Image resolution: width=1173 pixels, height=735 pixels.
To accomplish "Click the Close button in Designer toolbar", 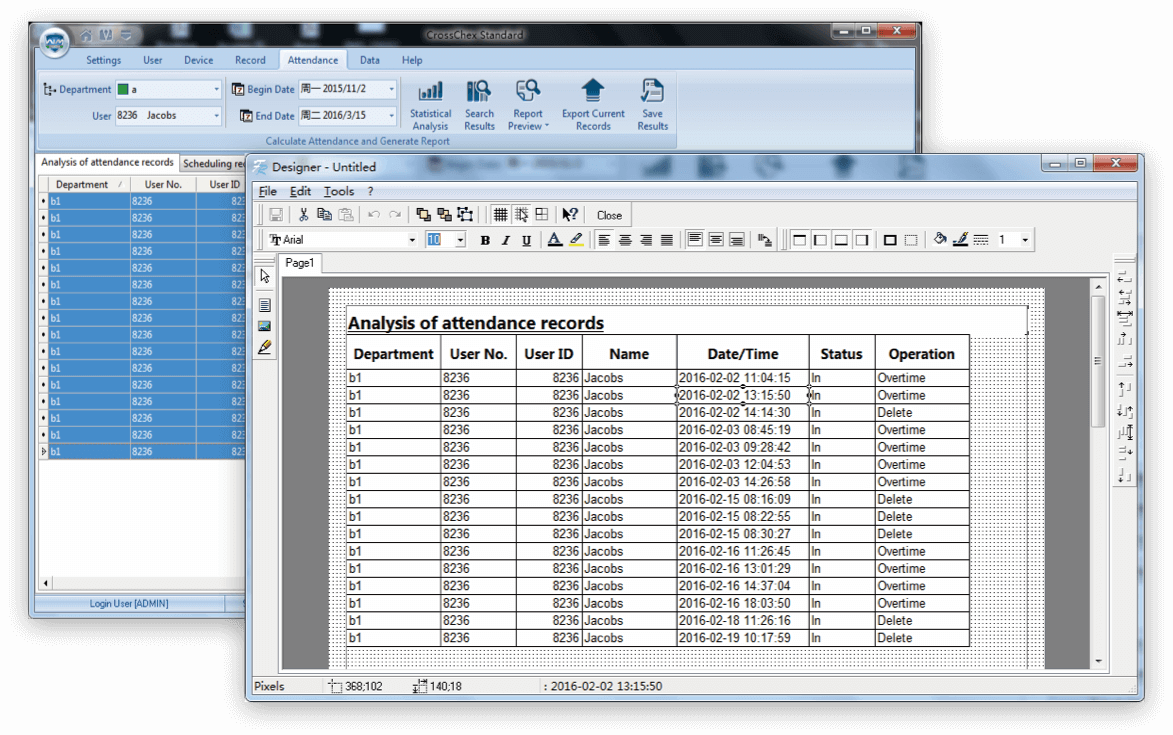I will click(x=609, y=214).
